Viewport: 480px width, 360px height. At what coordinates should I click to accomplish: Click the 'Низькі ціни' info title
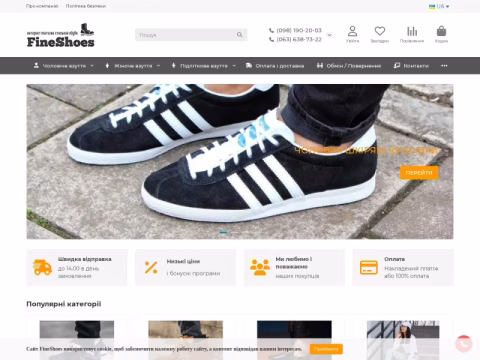(183, 261)
